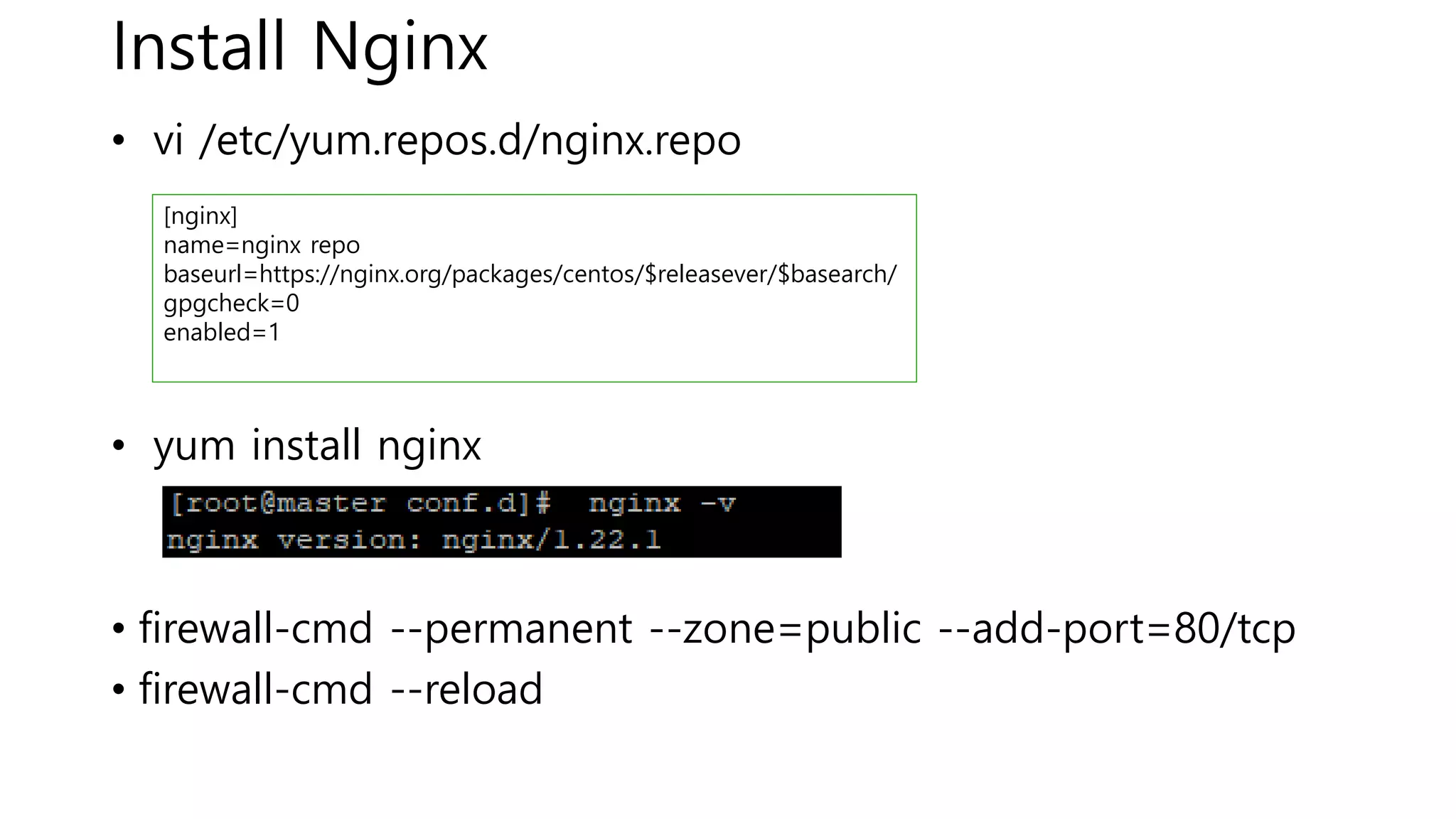Click the nginx version 1.22.1 output line
This screenshot has height=819, width=1456.
[413, 540]
